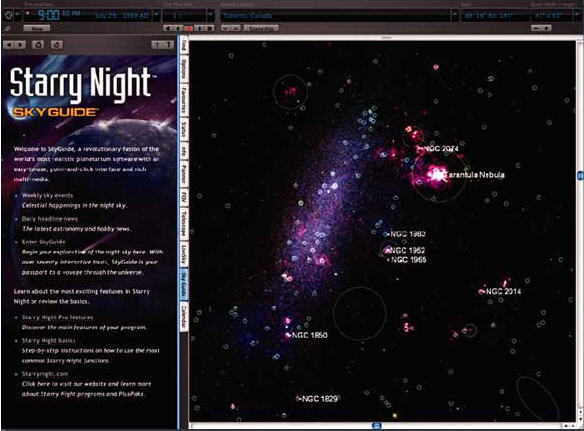
Task: Open Starry Night Pro features link
Action: pos(57,317)
